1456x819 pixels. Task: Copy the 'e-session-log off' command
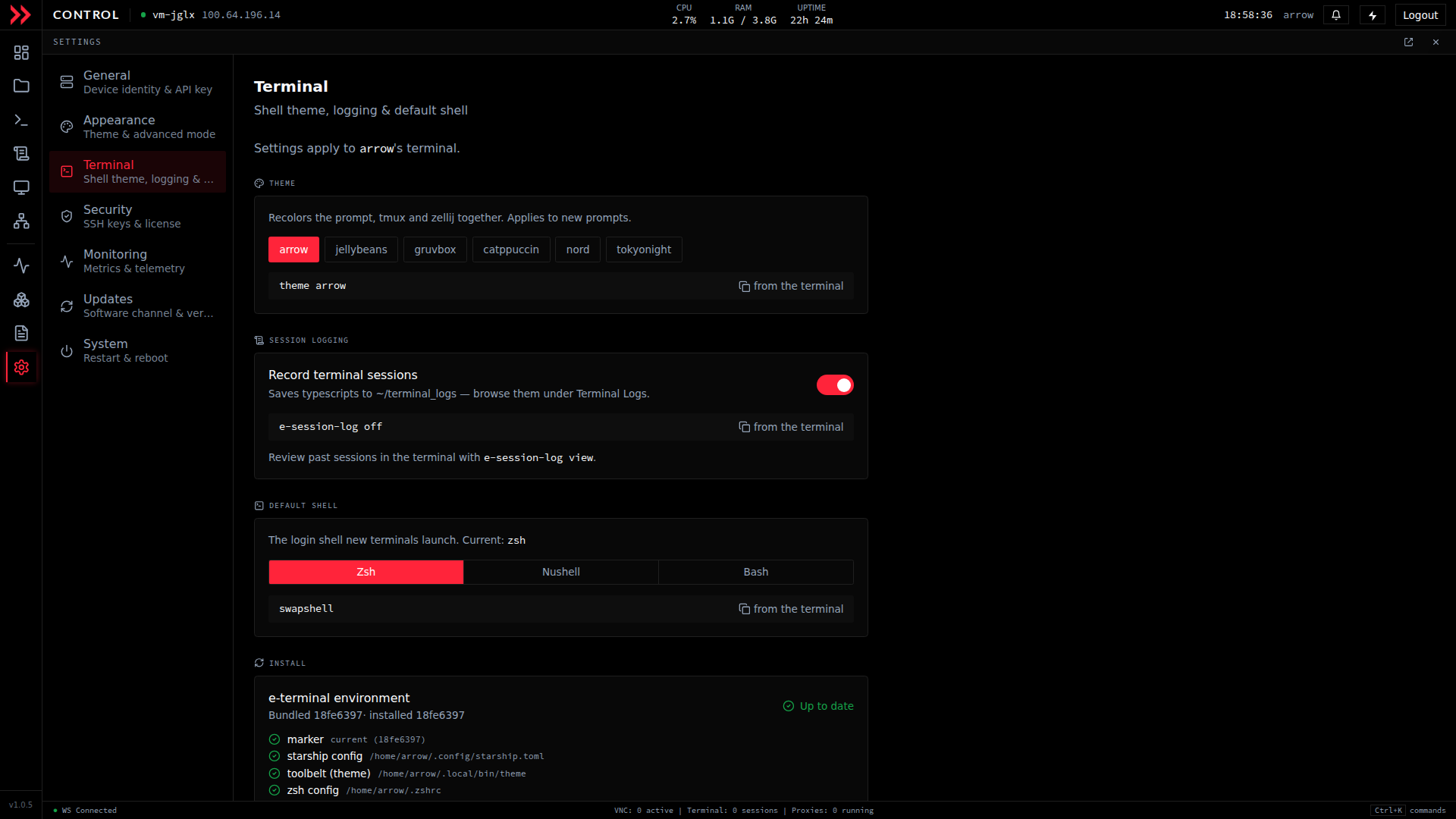(791, 427)
